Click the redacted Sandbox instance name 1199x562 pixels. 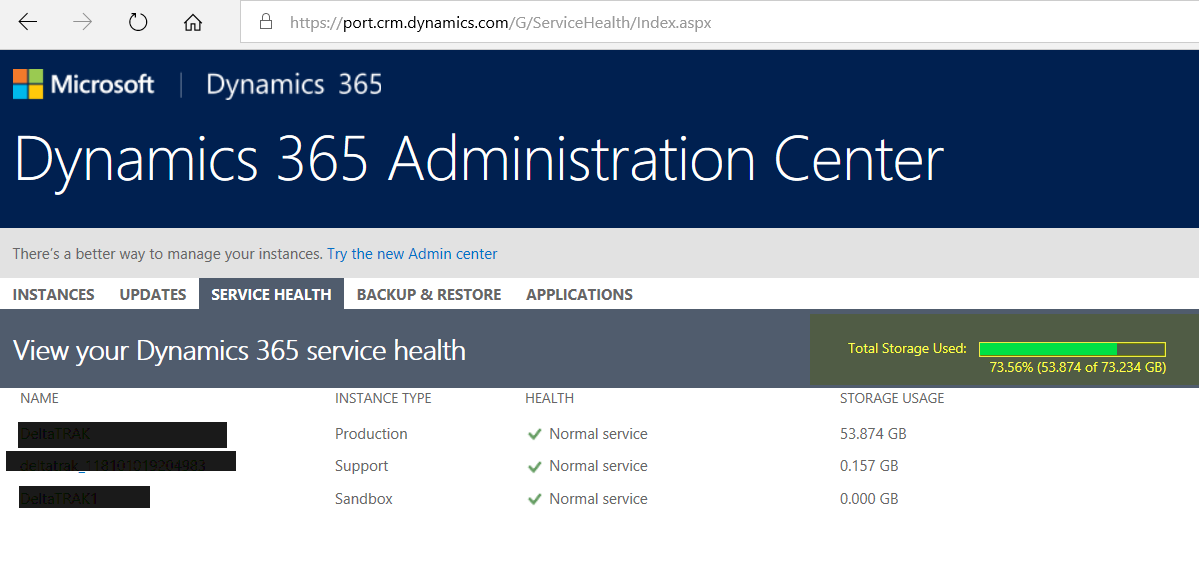click(84, 497)
